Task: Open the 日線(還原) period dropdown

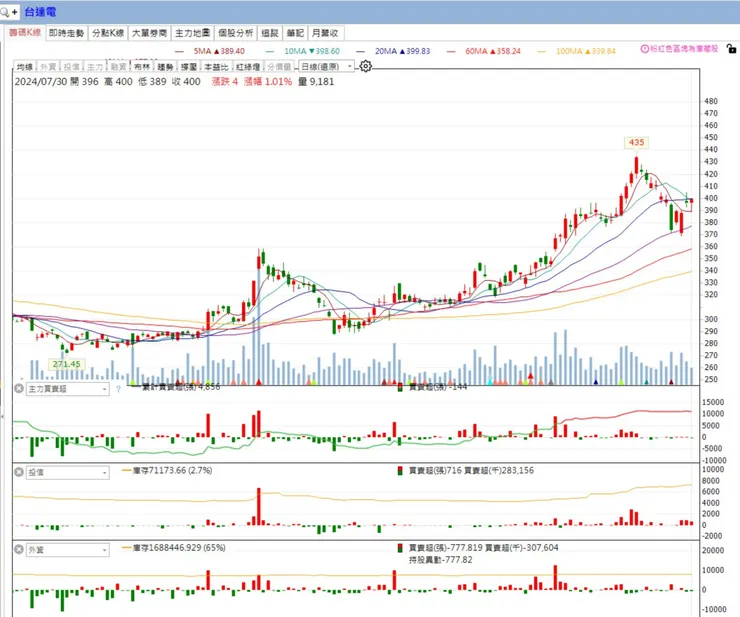Action: pyautogui.click(x=326, y=67)
